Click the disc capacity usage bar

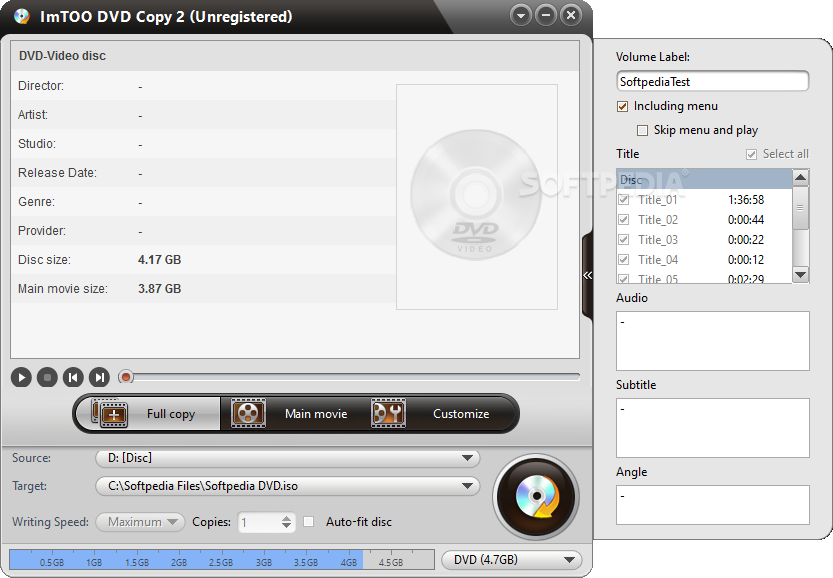(x=222, y=559)
